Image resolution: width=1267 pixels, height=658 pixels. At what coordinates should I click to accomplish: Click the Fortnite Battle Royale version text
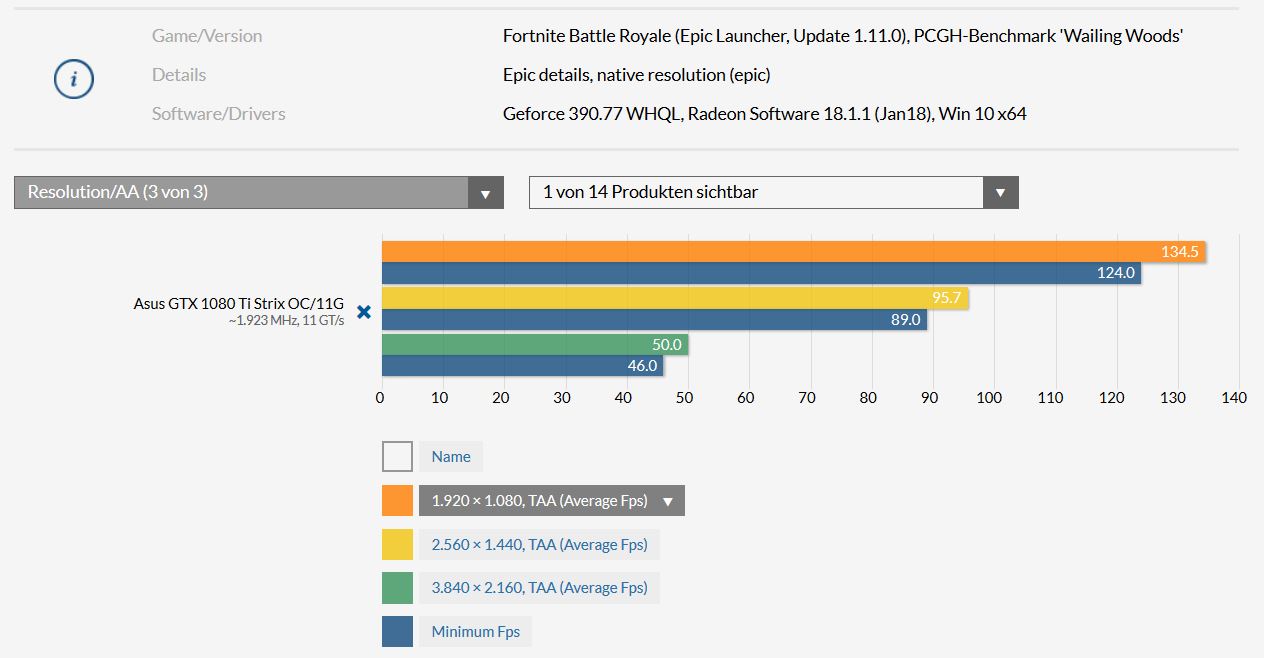click(x=843, y=36)
